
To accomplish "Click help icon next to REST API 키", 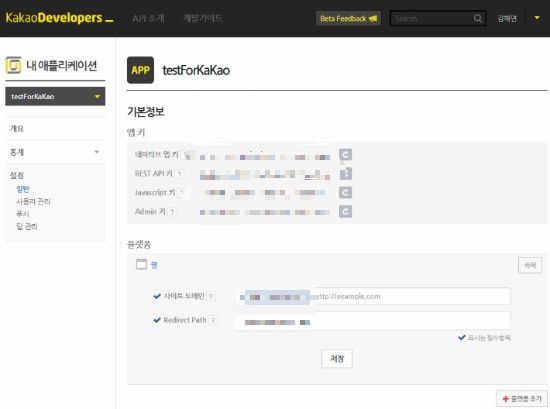I will (179, 174).
